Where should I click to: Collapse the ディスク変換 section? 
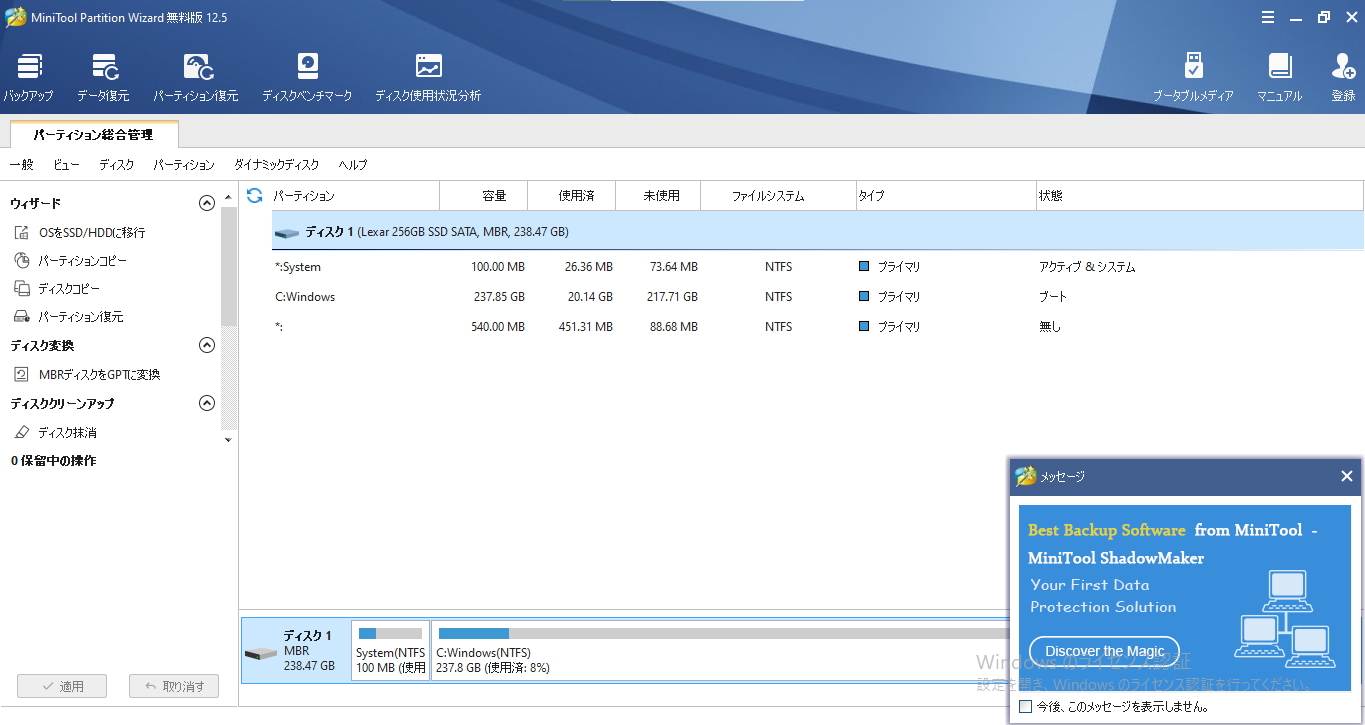coord(207,345)
